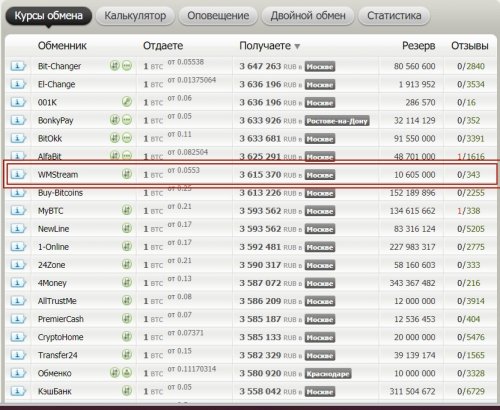Open the Bit-Changer exchanger link

(59, 66)
